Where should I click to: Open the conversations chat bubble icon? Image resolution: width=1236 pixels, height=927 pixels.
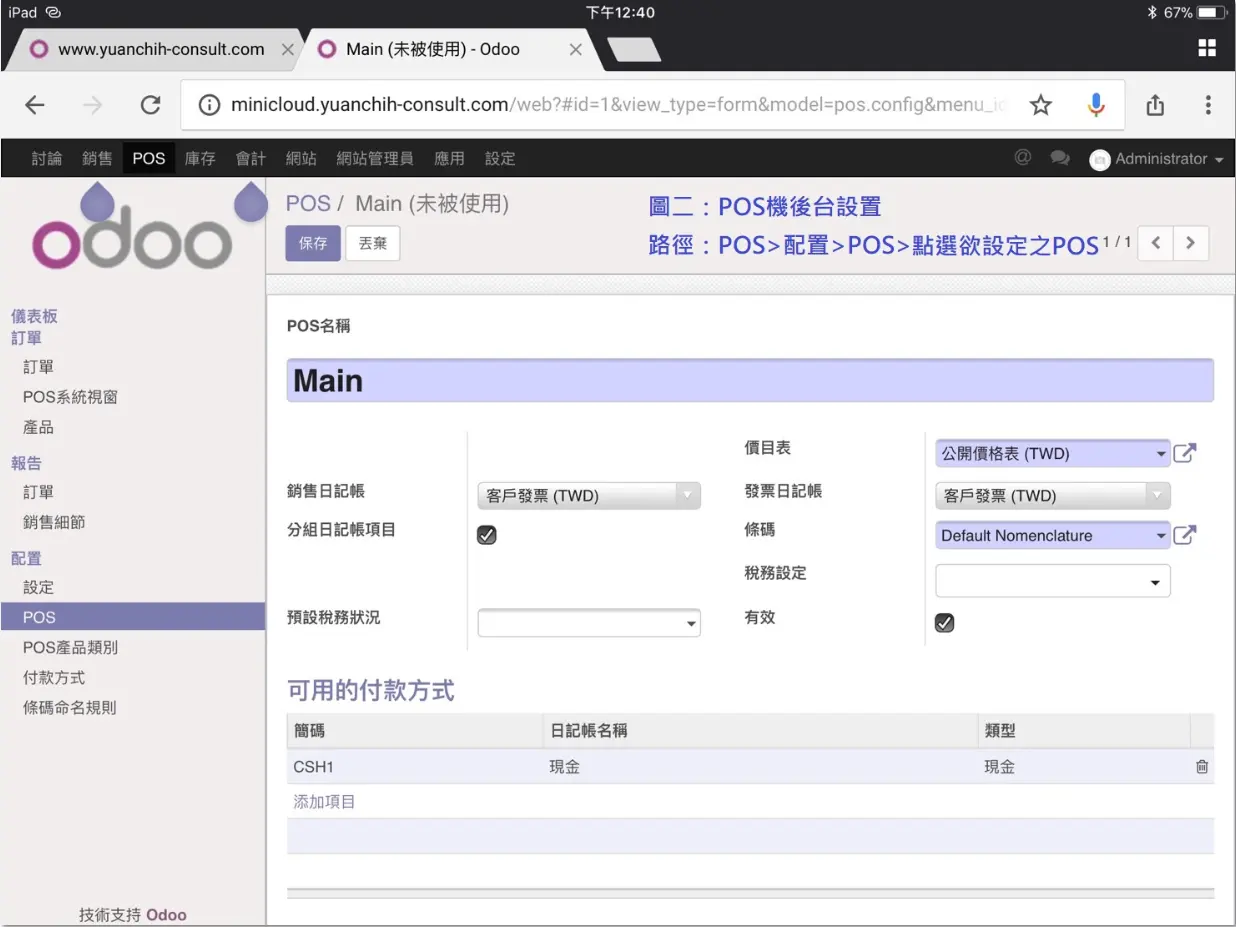click(x=1059, y=158)
